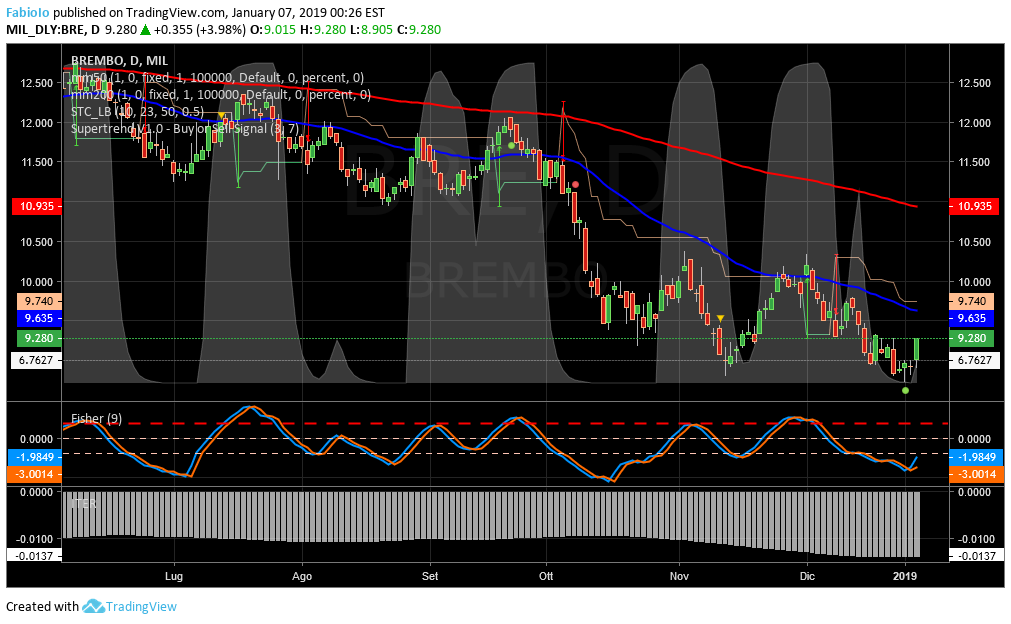Click the Ott month on time axis
The width and height of the screenshot is (1011, 624).
pyautogui.click(x=546, y=576)
